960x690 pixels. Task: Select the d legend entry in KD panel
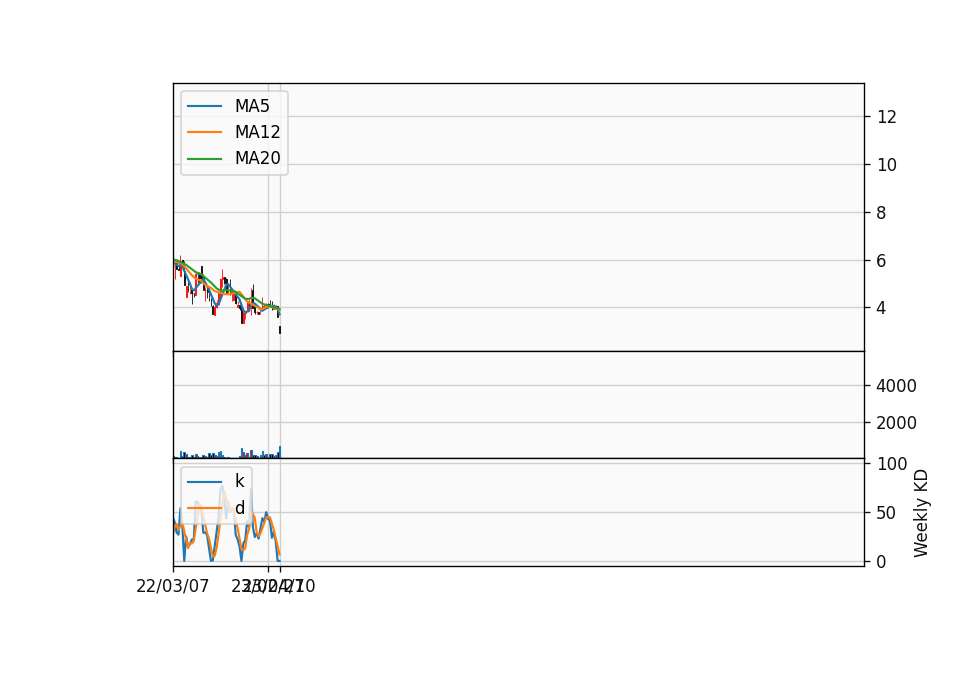pos(239,508)
